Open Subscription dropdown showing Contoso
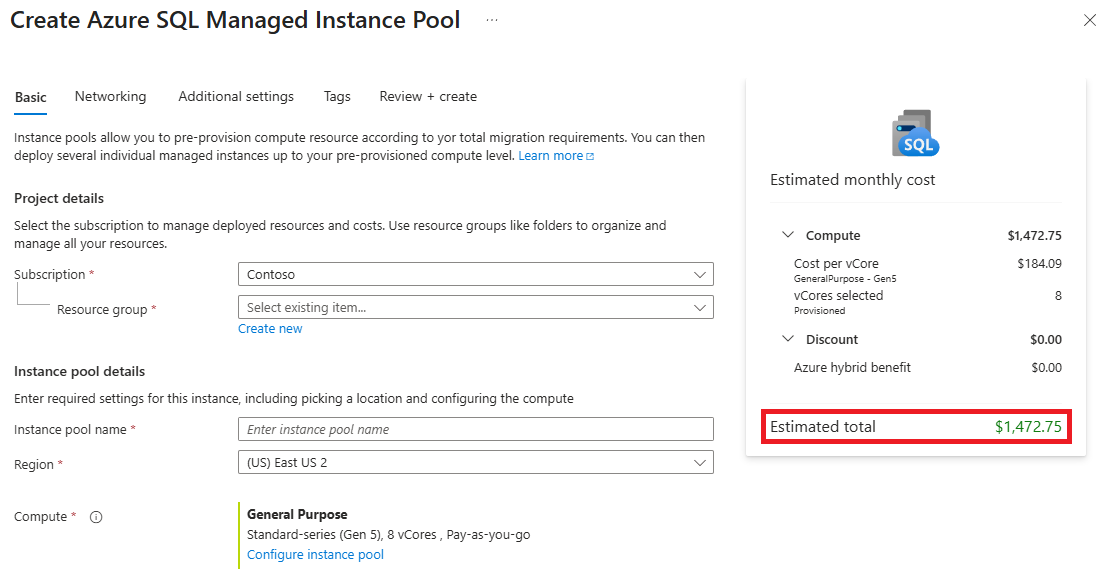This screenshot has width=1111, height=580. point(475,274)
